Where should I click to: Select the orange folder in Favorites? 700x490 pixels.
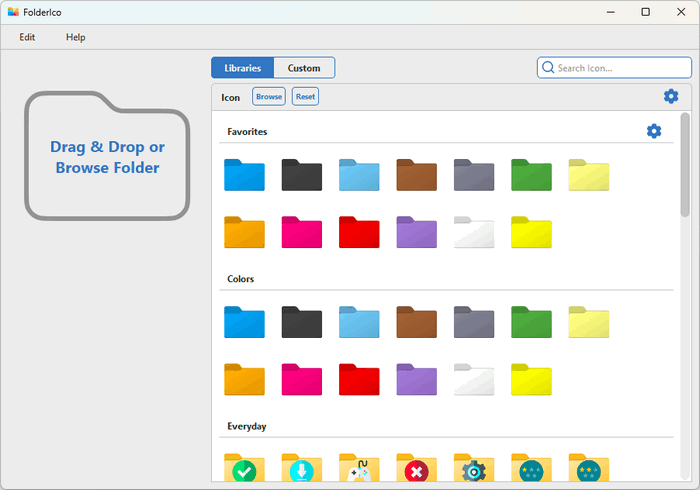tap(244, 232)
